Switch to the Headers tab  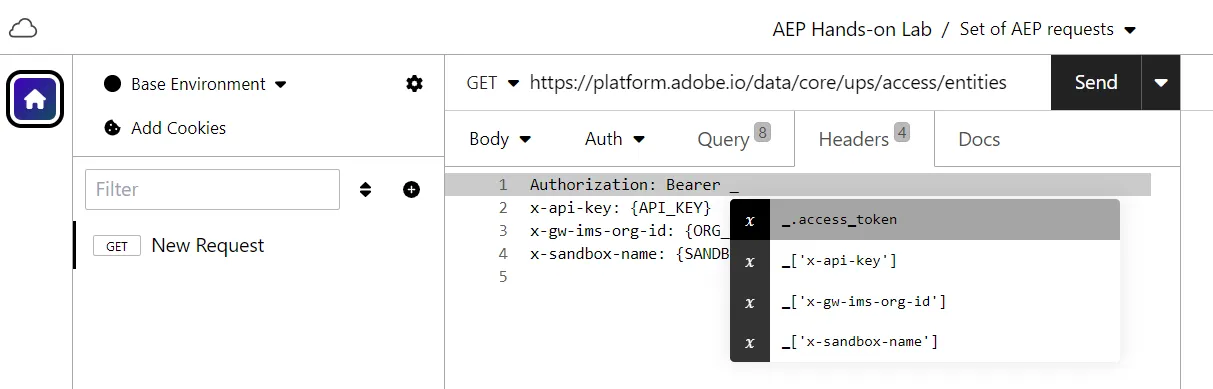[864, 138]
